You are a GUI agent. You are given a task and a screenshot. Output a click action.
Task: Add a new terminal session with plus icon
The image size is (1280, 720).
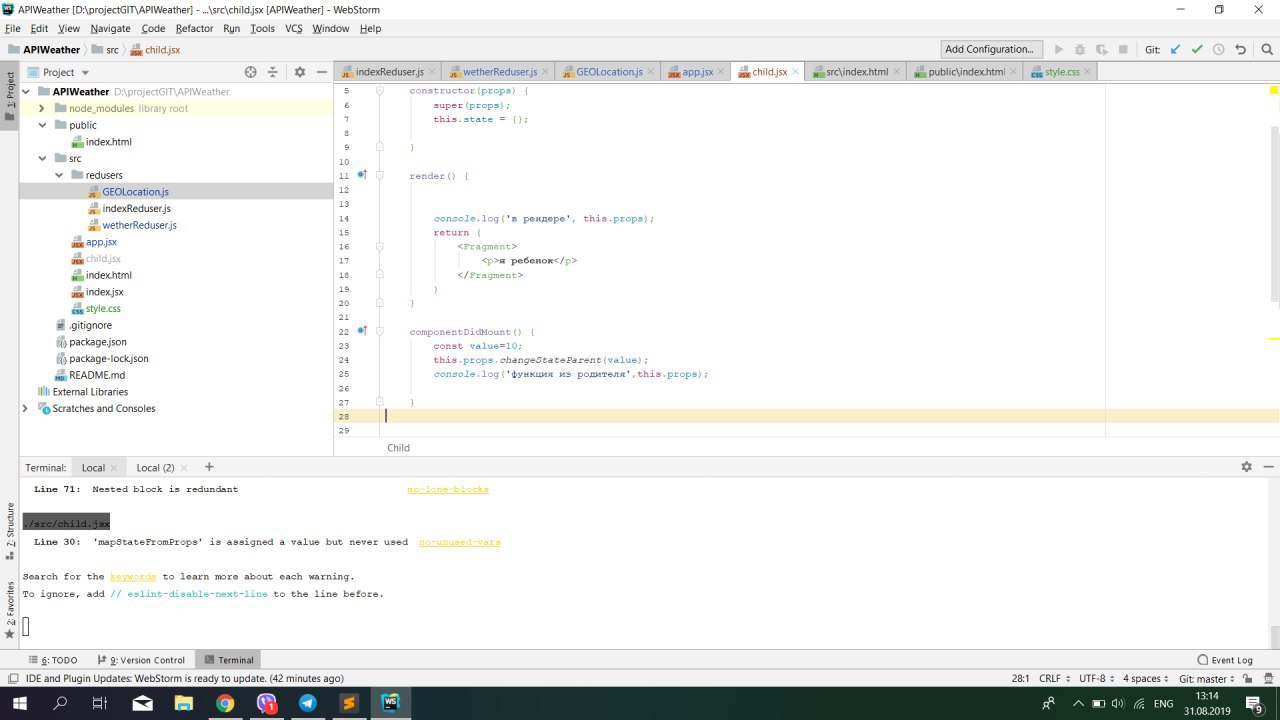tap(209, 467)
